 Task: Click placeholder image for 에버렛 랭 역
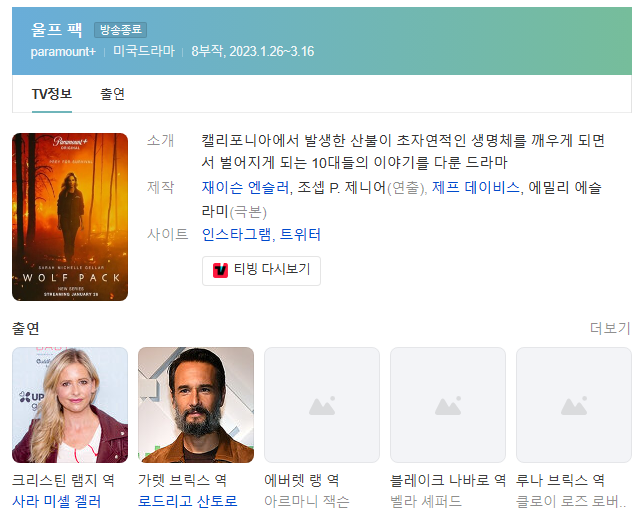(322, 405)
